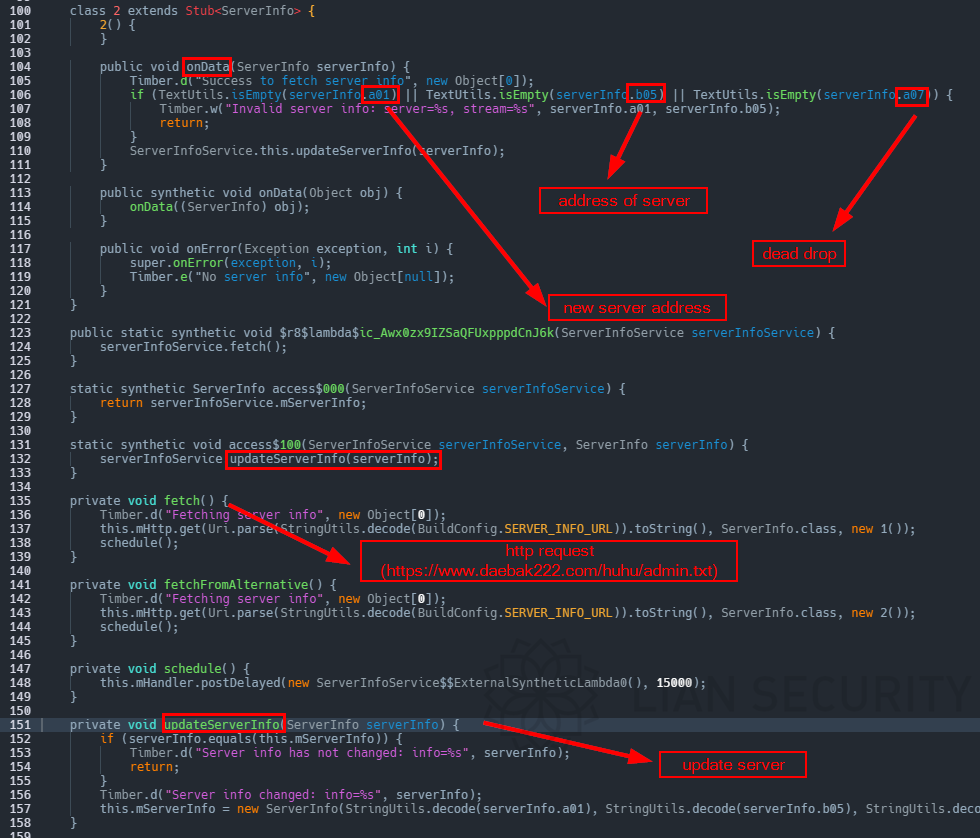Click 'updateServerInfo' declaration on line 151
The image size is (980, 838).
point(222,725)
